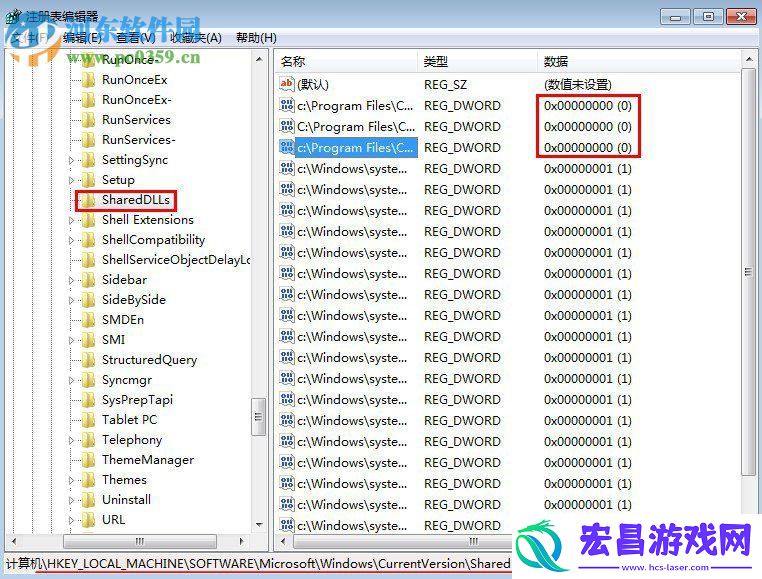Select the RunOnceEx- folder icon
The image size is (762, 579).
coord(88,100)
